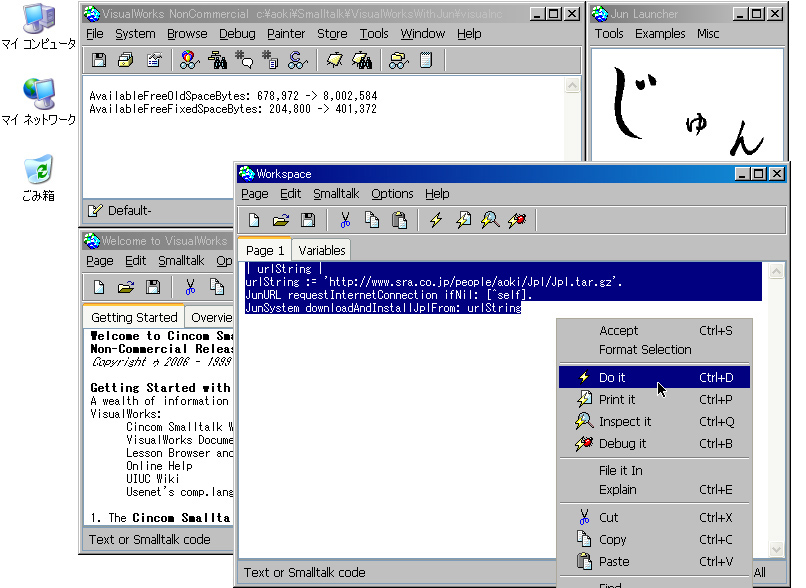Select the Page 1 tab in Workspace

(265, 250)
